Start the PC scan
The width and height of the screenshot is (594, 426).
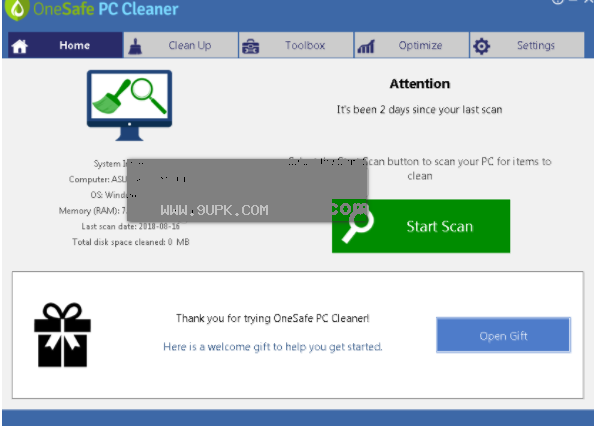(x=421, y=226)
